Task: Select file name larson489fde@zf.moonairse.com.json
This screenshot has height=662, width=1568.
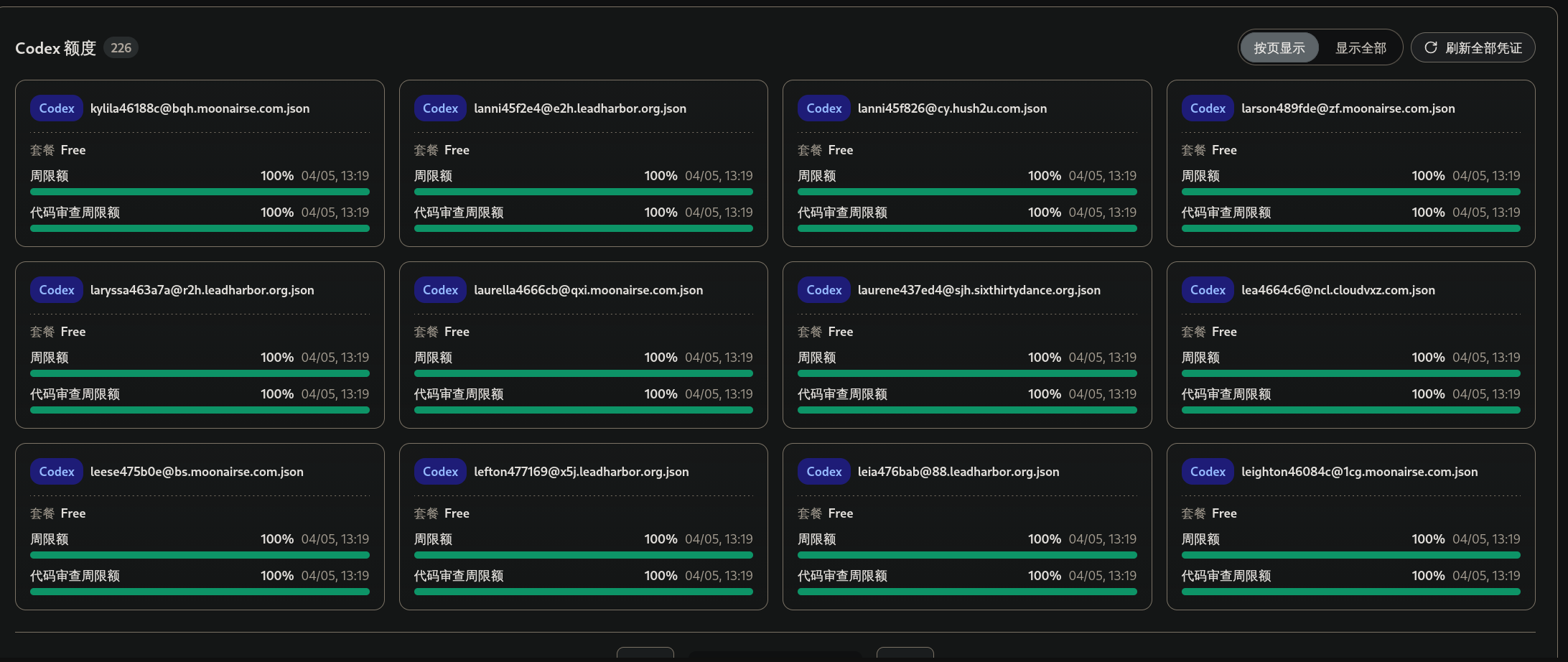Action: [x=1348, y=108]
